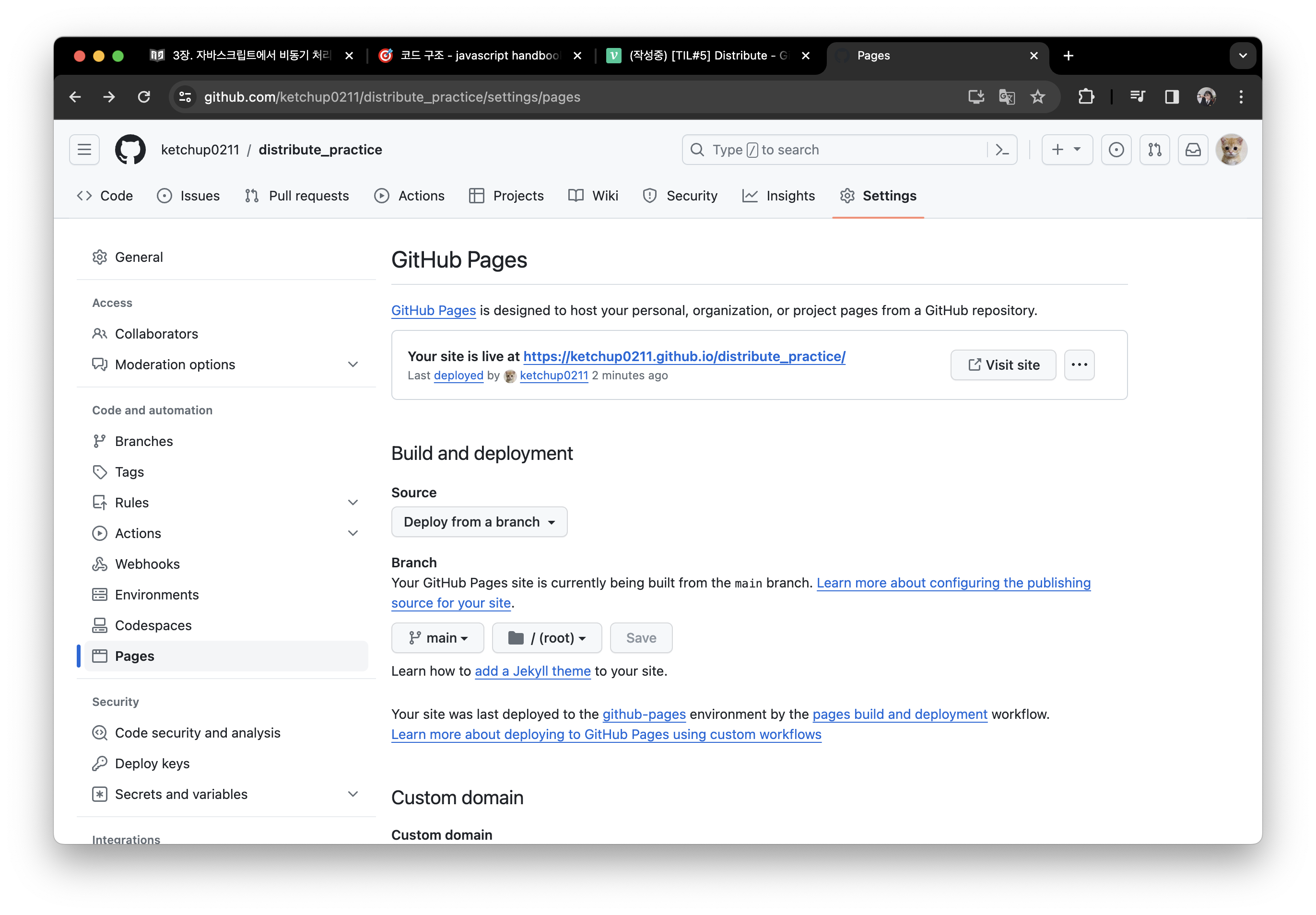Bookmark this page with the star icon
1316x915 pixels.
coord(1037,97)
